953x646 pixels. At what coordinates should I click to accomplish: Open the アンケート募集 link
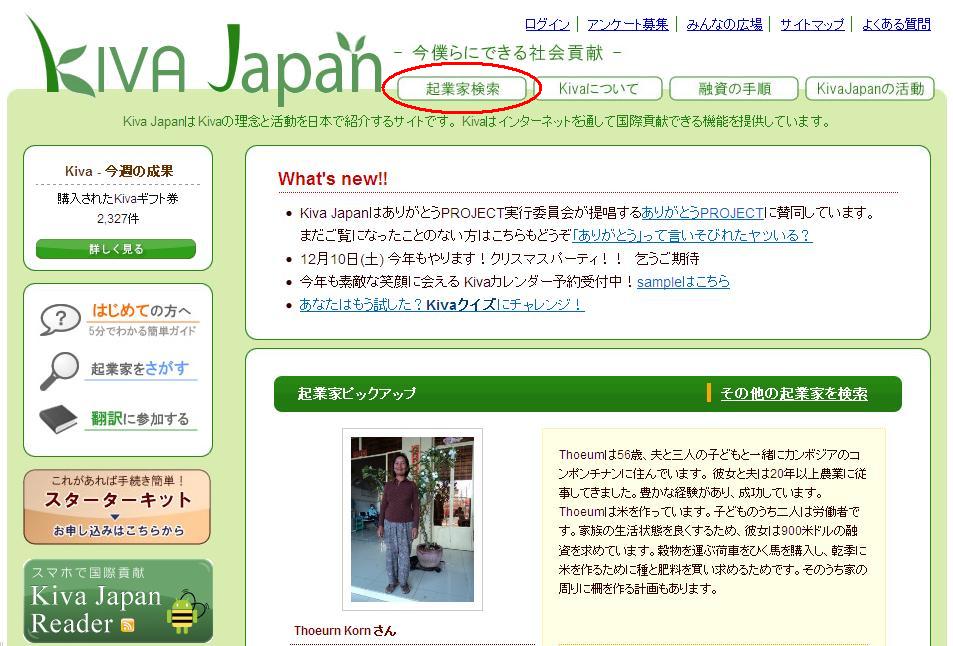coord(627,24)
